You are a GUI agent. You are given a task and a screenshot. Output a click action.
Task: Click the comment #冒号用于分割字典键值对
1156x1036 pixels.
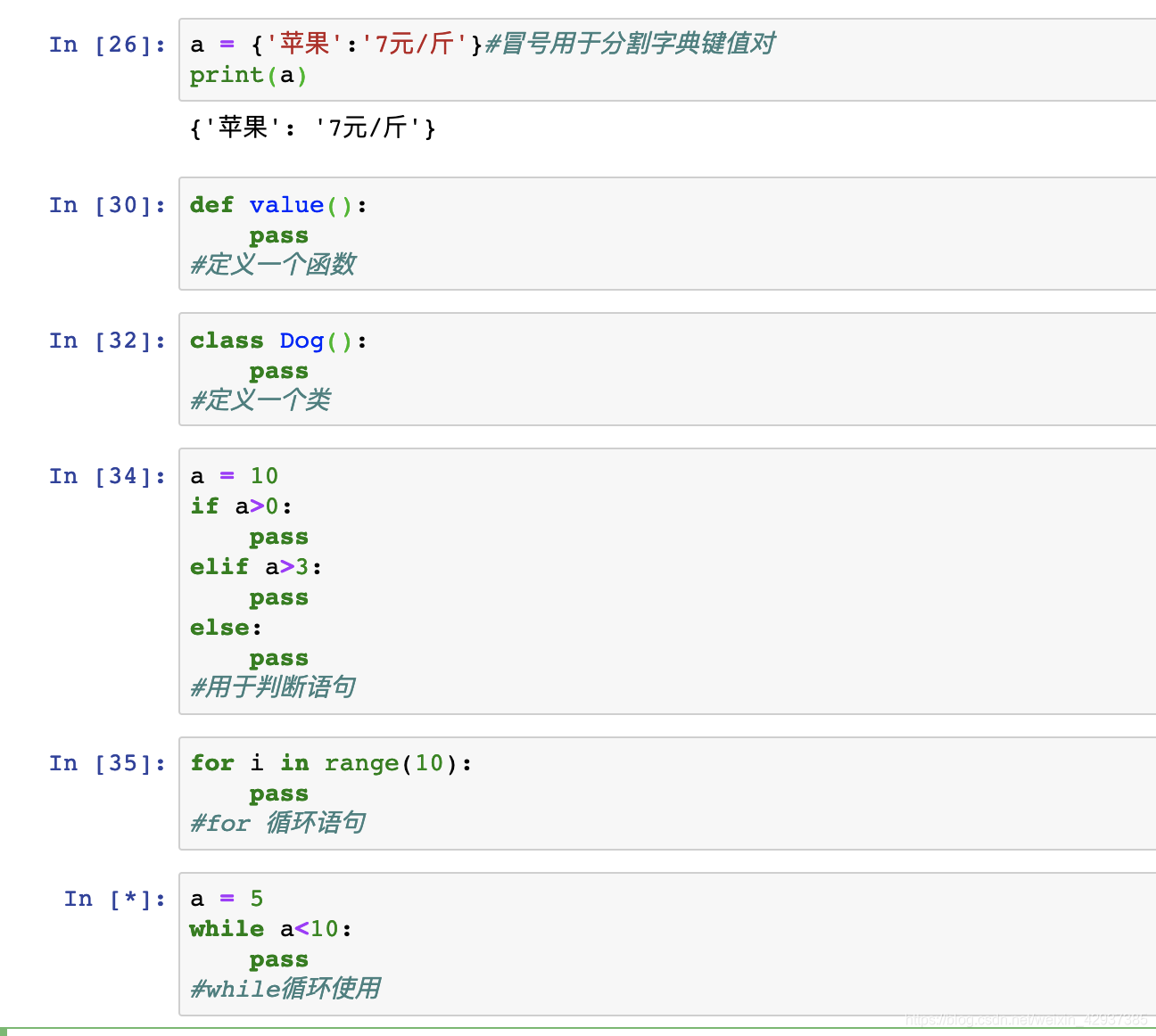(x=630, y=44)
